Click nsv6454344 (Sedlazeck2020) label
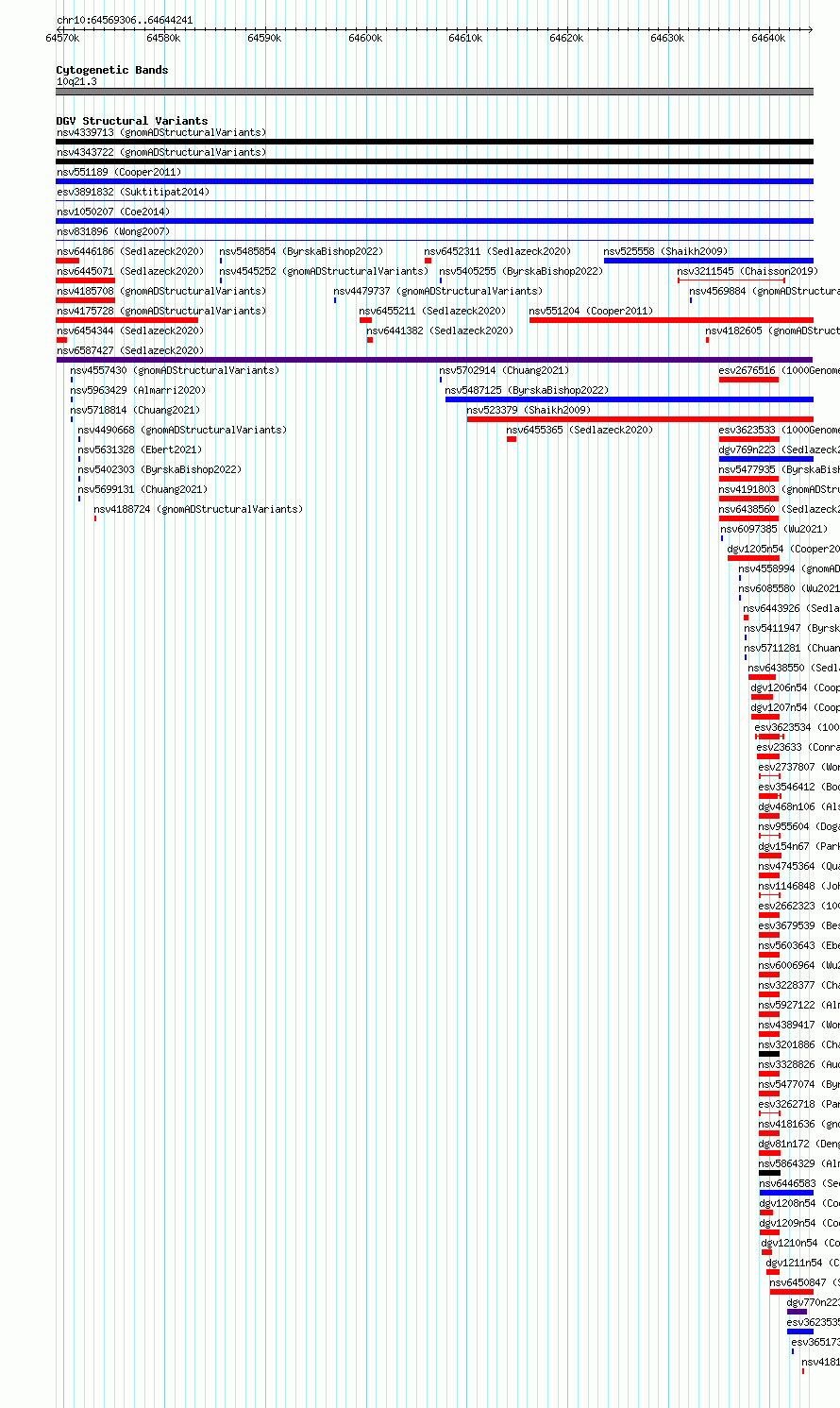840x1408 pixels. tap(130, 331)
